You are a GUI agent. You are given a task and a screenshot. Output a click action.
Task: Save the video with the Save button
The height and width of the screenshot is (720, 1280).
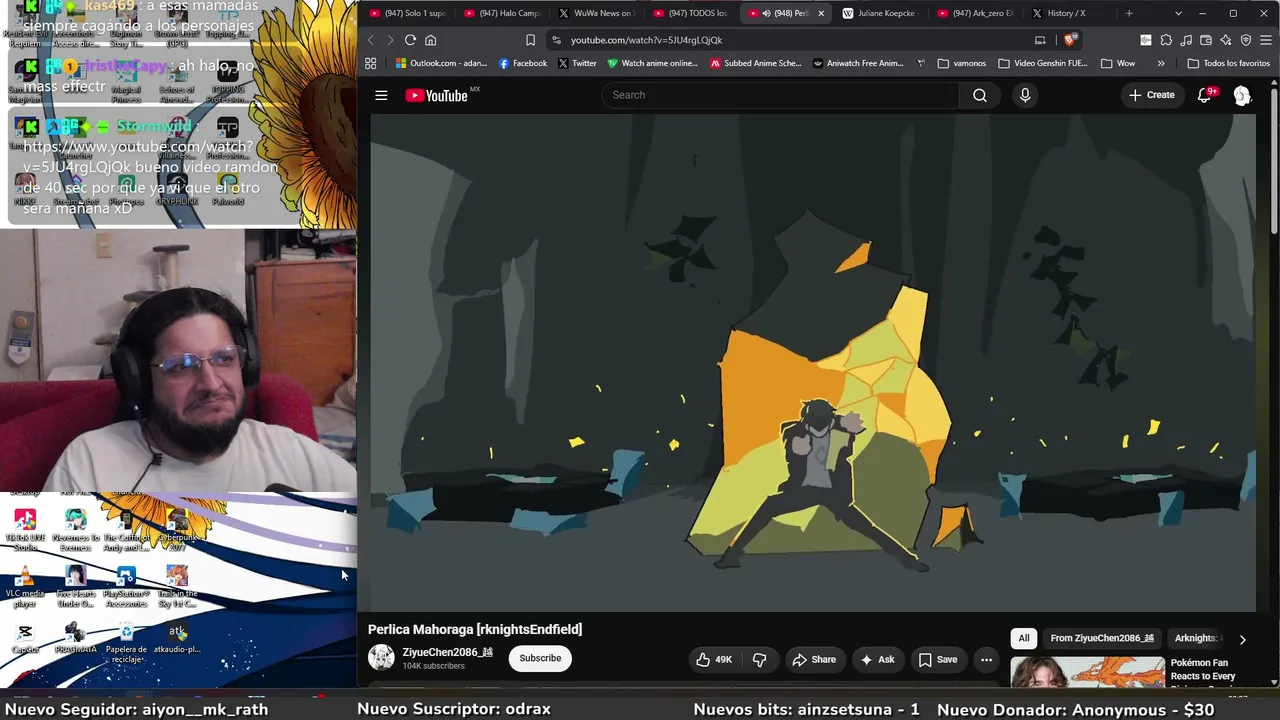(938, 659)
